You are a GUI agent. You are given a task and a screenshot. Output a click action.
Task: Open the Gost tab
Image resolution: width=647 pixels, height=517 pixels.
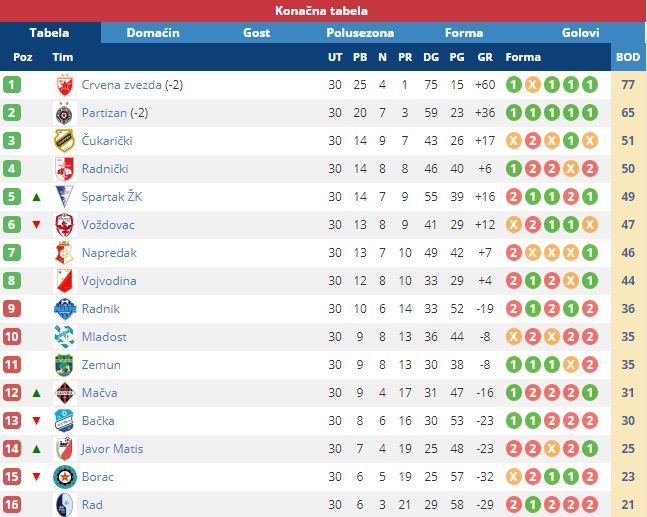coord(257,33)
